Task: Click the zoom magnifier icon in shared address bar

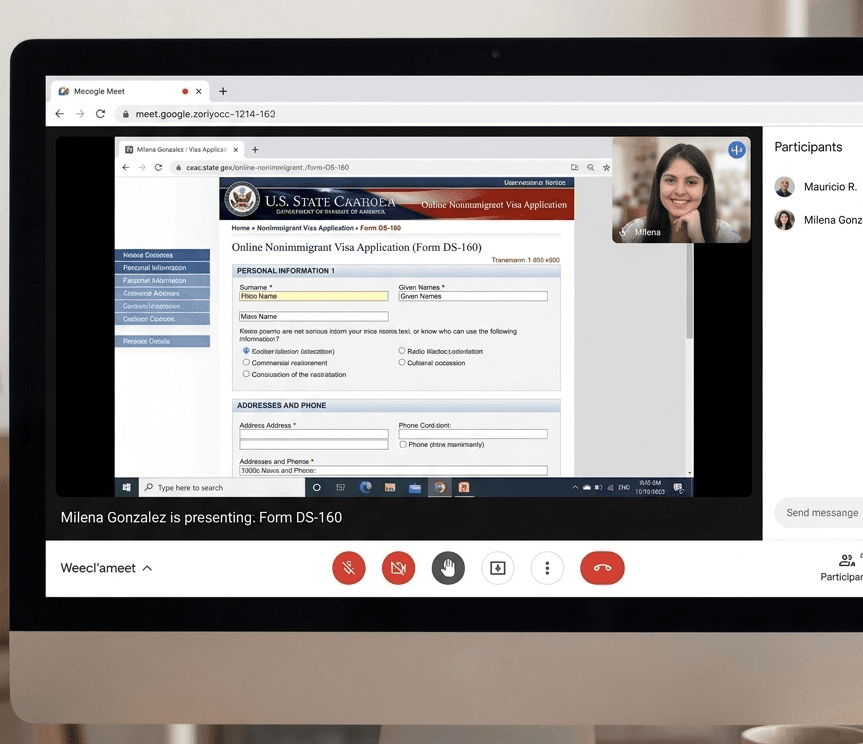Action: tap(590, 167)
